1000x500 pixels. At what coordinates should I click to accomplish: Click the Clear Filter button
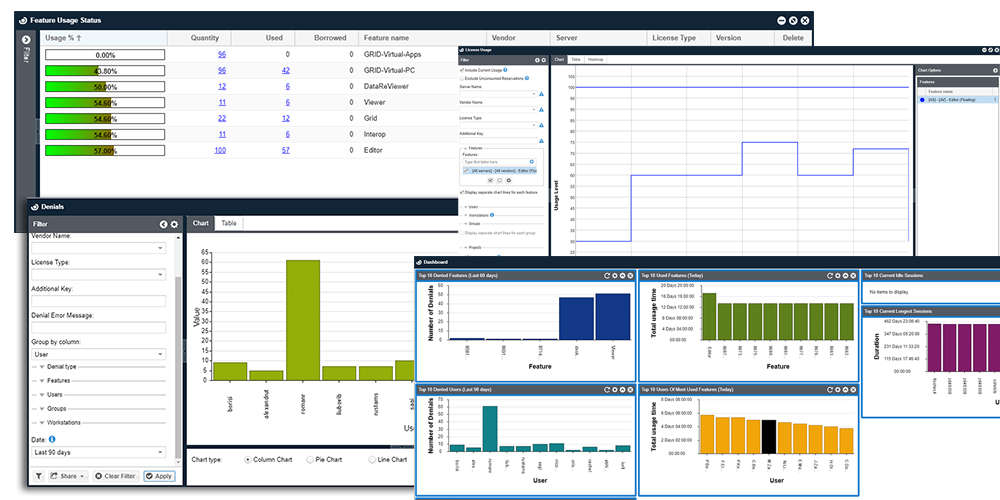tap(115, 476)
